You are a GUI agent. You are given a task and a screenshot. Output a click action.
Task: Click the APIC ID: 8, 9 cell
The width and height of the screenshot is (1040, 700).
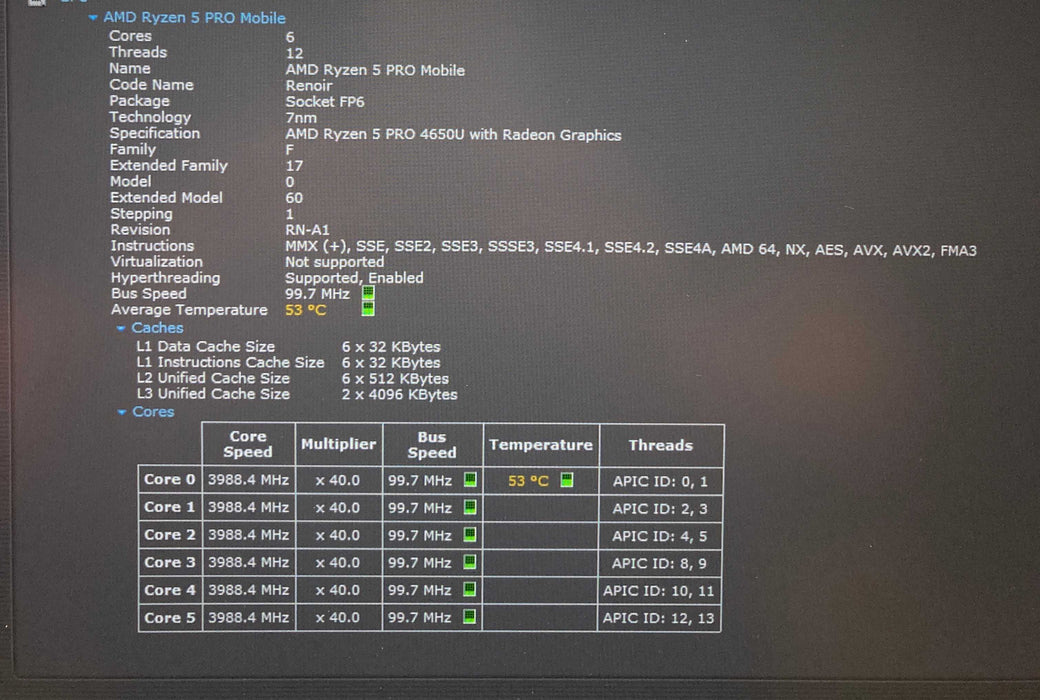660,563
